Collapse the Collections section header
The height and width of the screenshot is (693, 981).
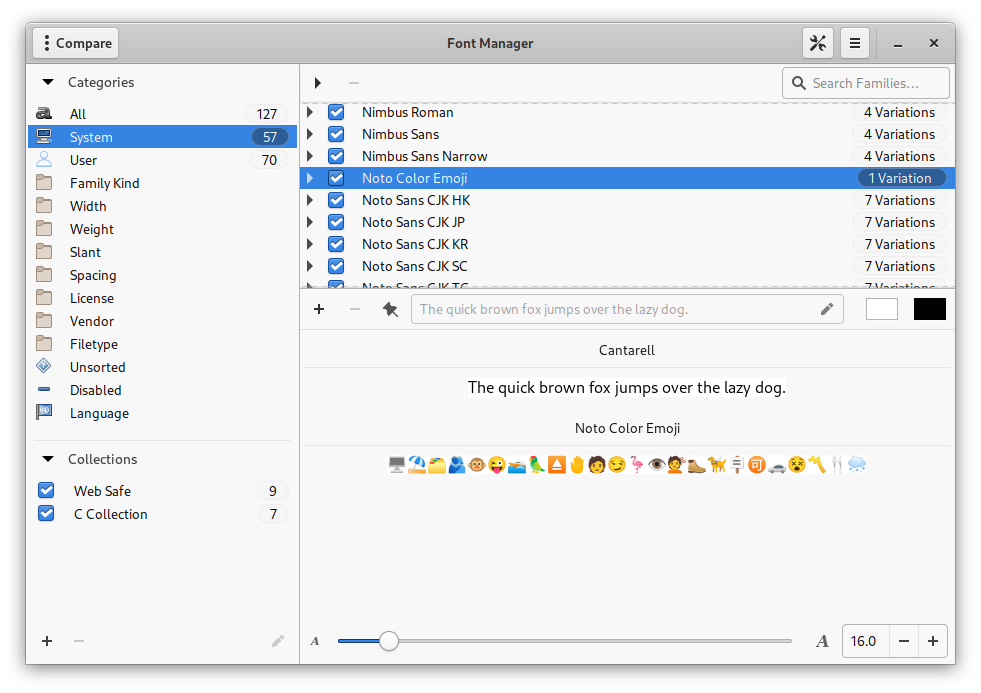coord(47,459)
